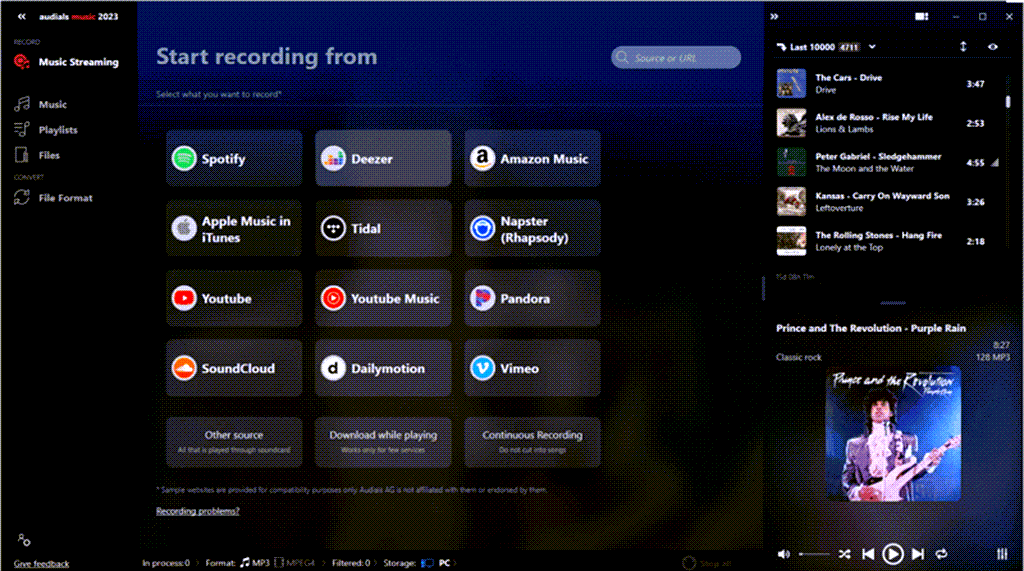
Task: Collapse the right player panel
Action: pyautogui.click(x=775, y=16)
